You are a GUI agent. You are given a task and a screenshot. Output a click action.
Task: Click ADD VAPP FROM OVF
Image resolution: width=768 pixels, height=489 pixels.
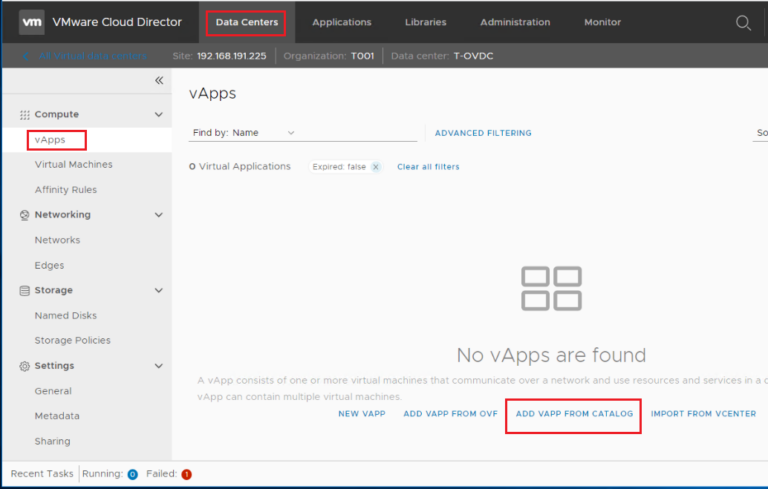click(x=450, y=414)
